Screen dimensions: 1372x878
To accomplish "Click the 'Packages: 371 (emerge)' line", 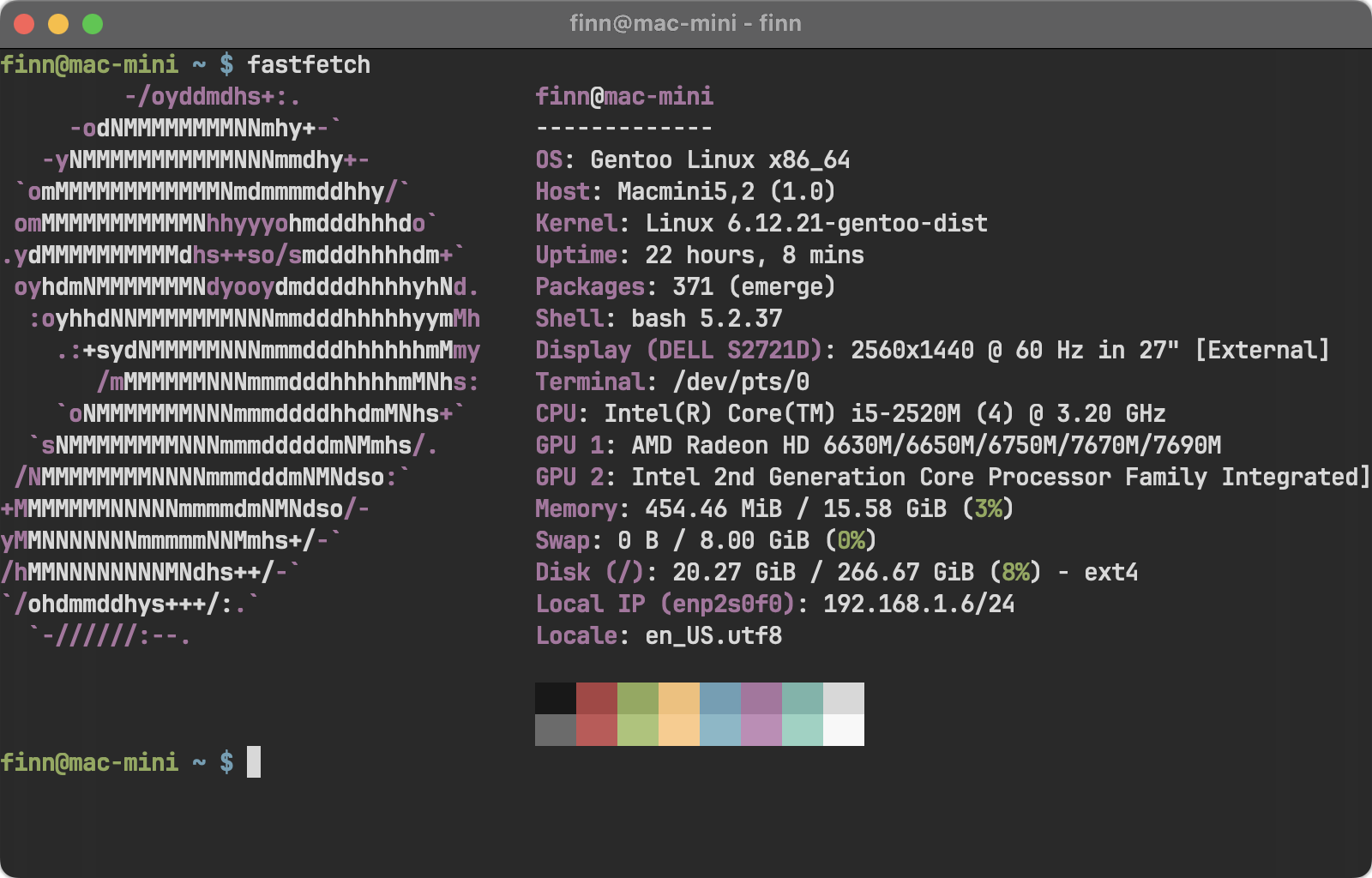I will pos(686,286).
